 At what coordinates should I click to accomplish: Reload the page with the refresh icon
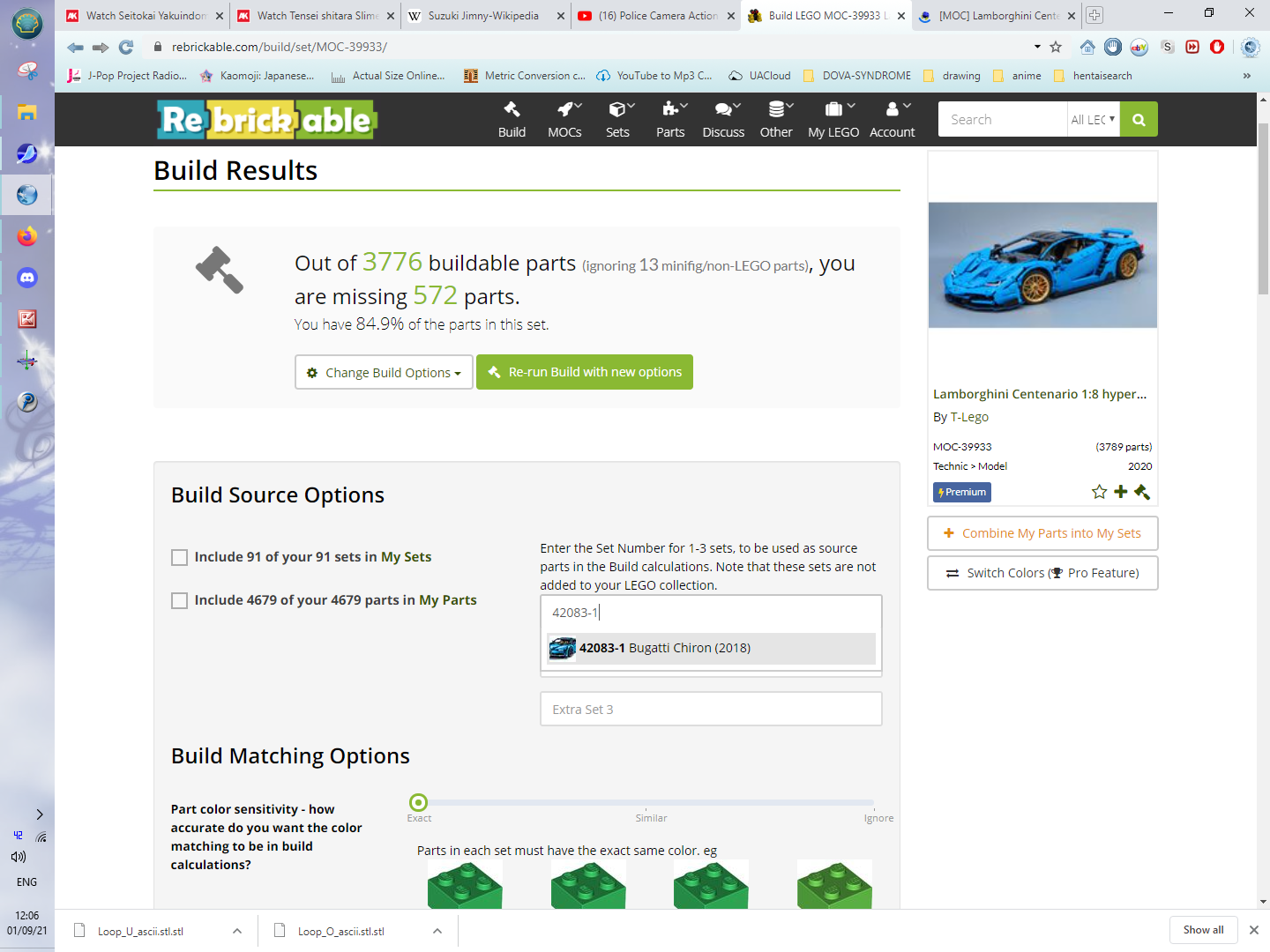[126, 47]
